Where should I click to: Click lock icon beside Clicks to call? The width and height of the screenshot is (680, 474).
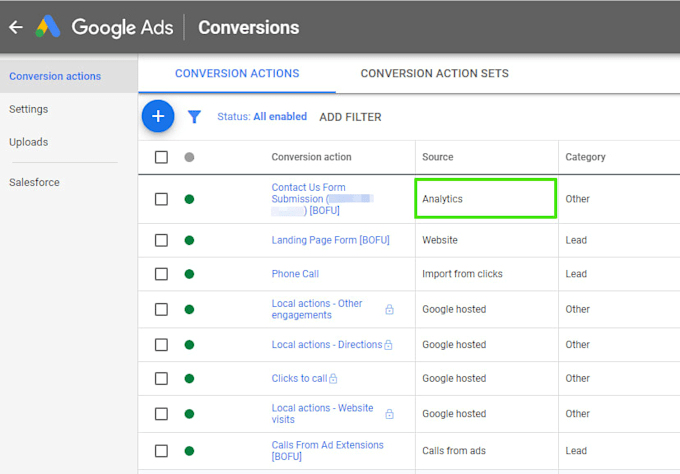click(x=333, y=379)
